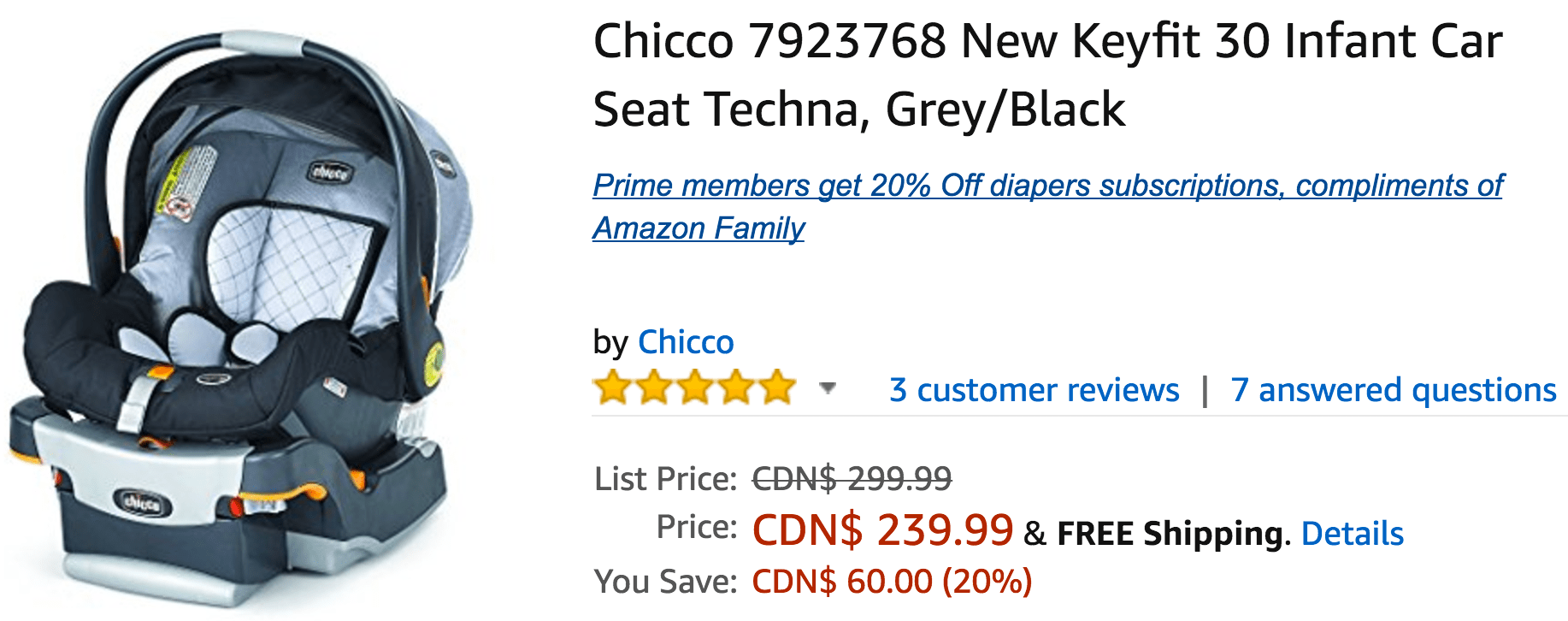Viewport: 1568px width, 621px height.
Task: Open the Chicco brand link
Action: tap(686, 342)
